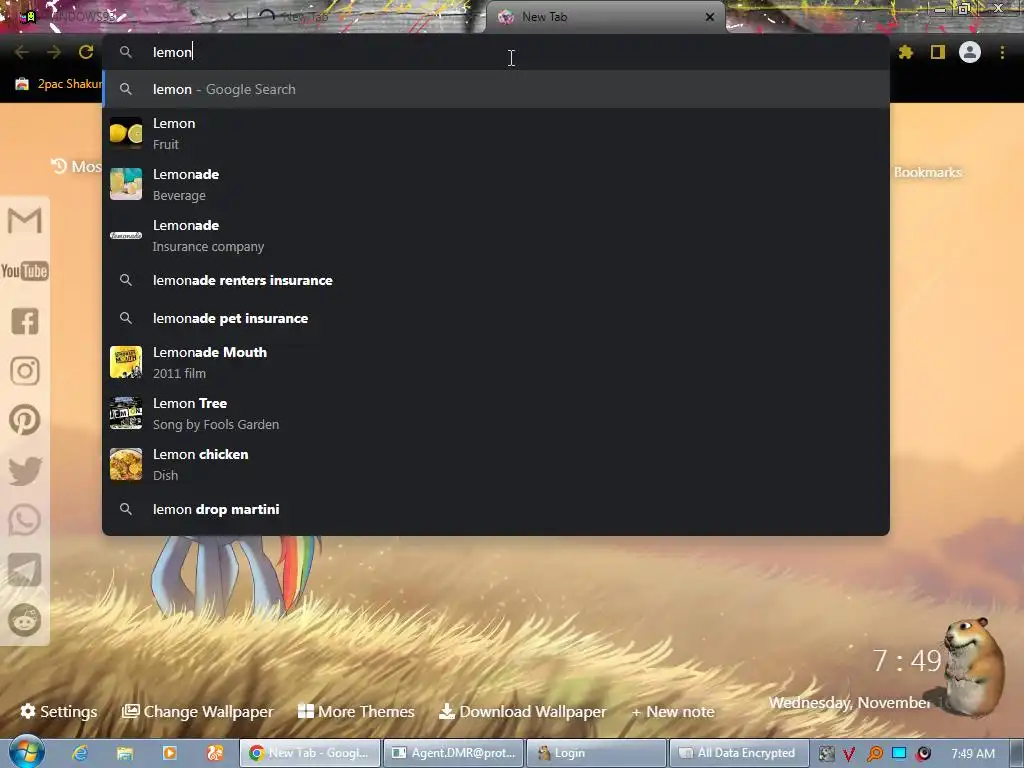1024x768 pixels.
Task: Open the Chrome three-dot menu
Action: (1002, 52)
